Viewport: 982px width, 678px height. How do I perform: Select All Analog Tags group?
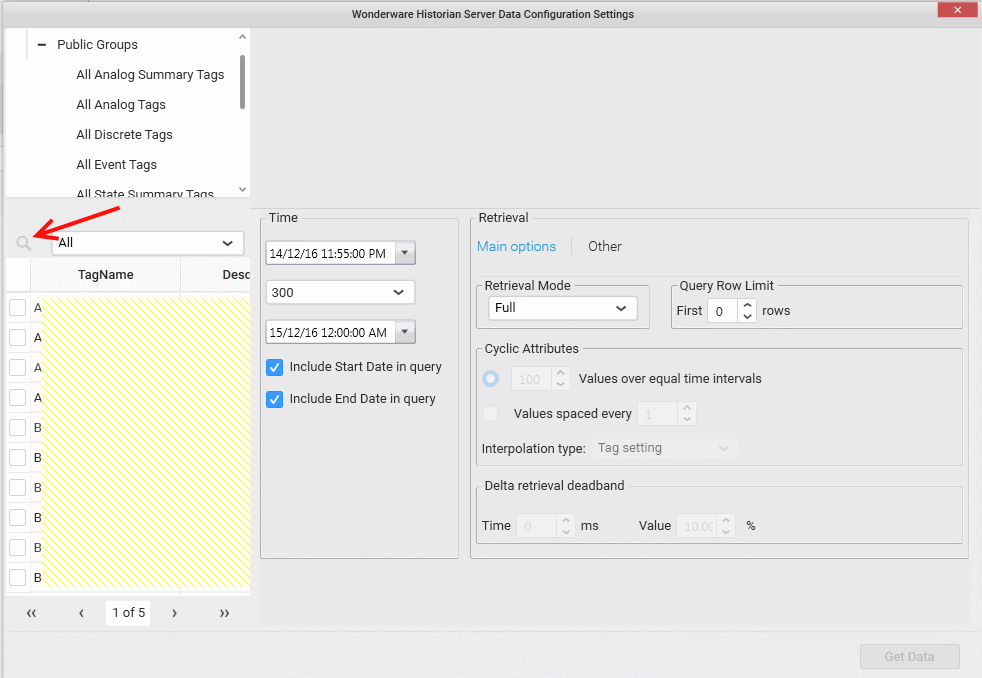tap(121, 105)
